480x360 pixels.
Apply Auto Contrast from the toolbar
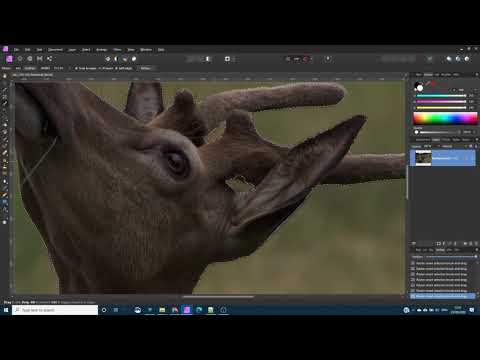(116, 59)
